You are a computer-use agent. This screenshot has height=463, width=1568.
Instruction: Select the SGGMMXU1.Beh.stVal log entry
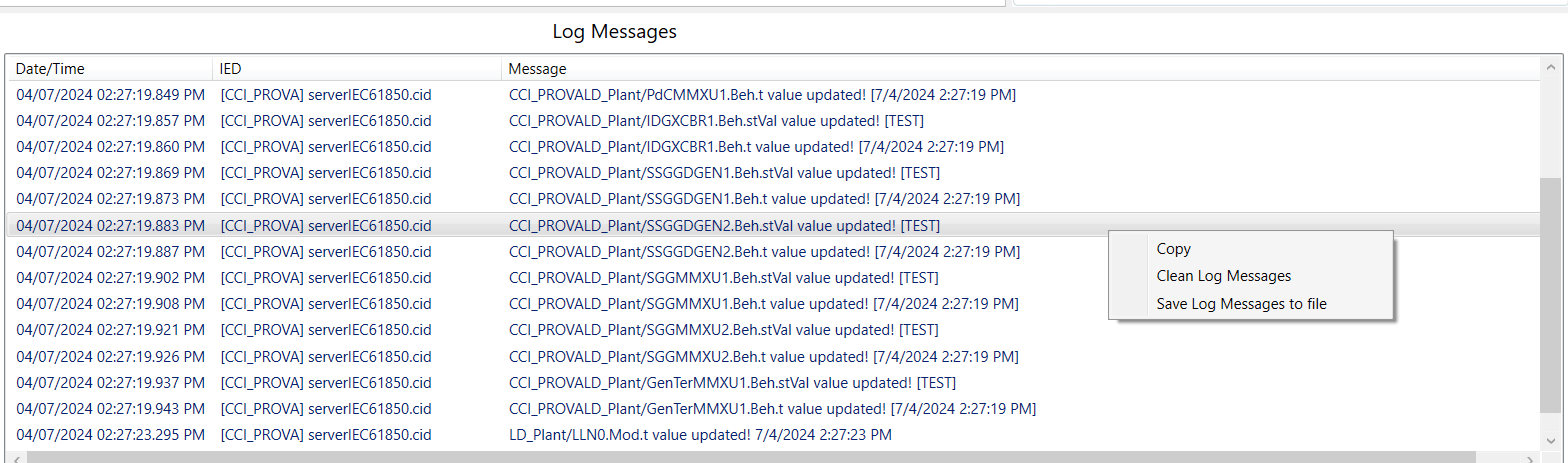(x=774, y=277)
